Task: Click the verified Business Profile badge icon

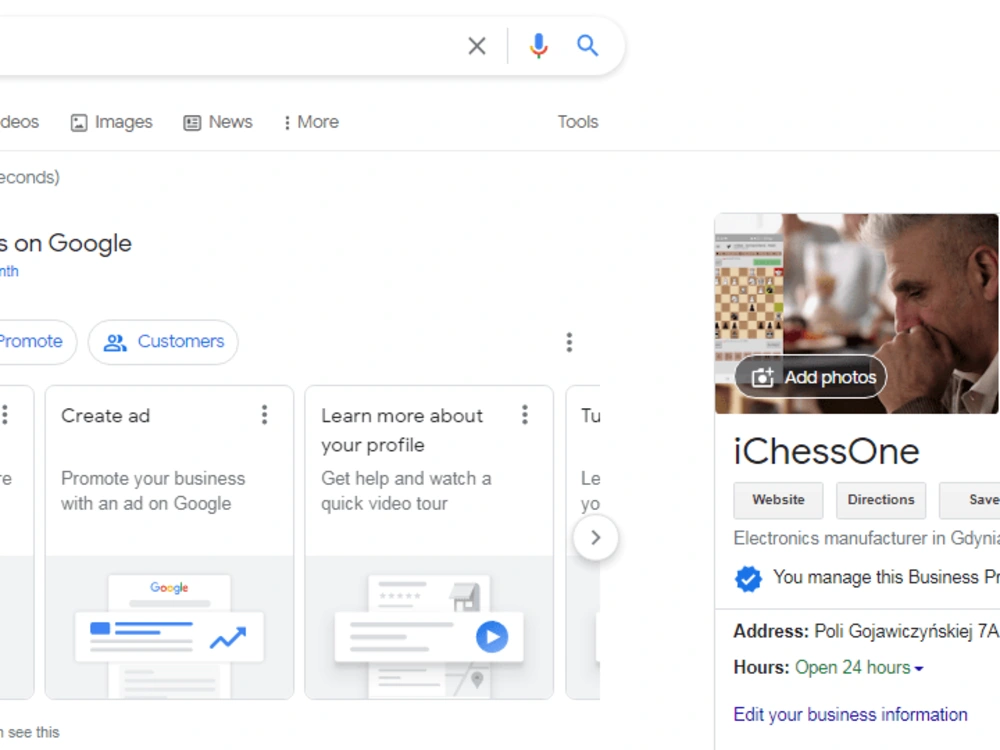Action: tap(748, 578)
